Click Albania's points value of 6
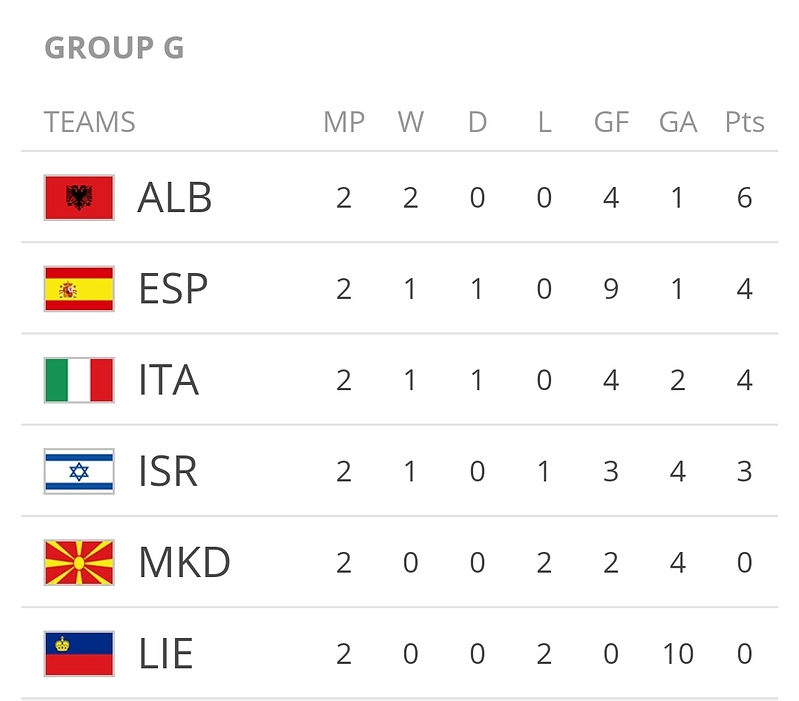 [744, 198]
